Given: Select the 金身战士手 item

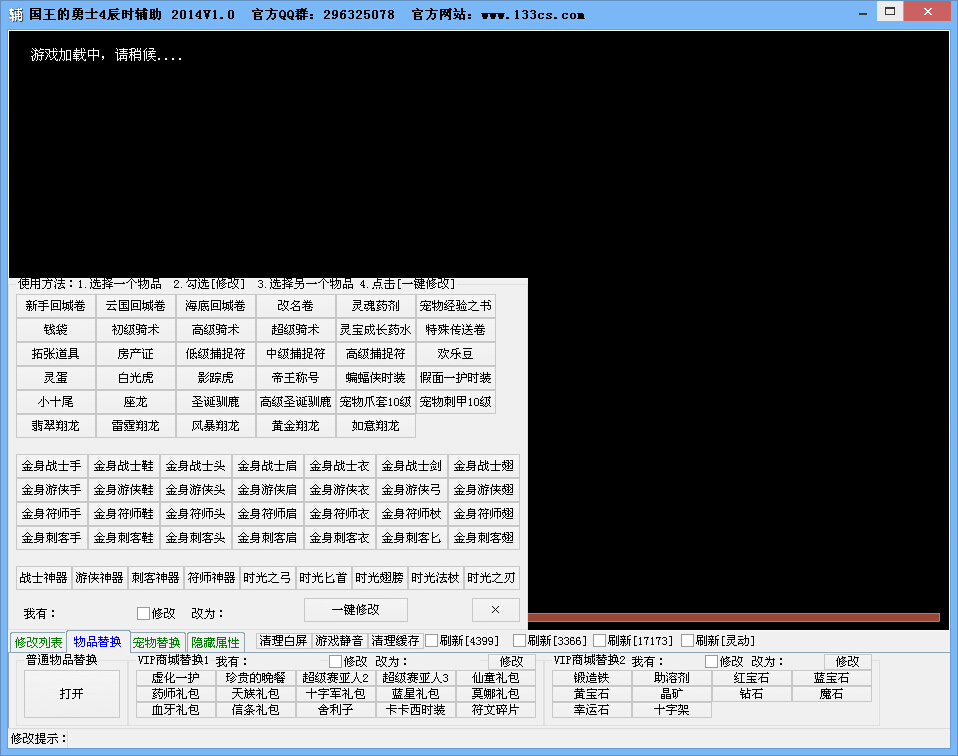Looking at the screenshot, I should 52,466.
